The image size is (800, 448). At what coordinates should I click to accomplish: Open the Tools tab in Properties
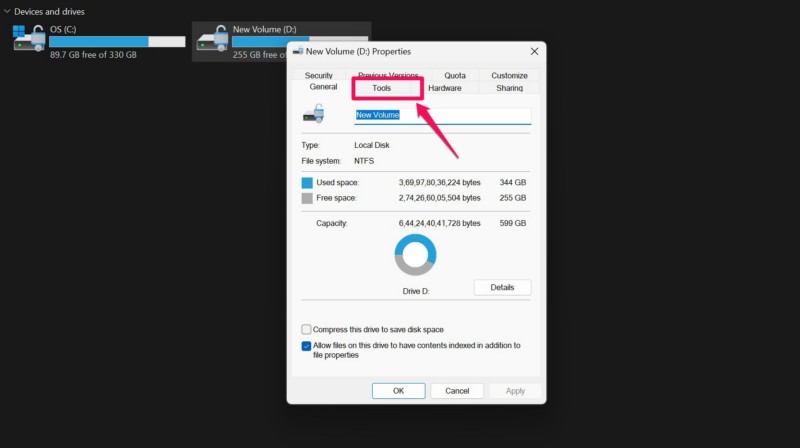click(382, 88)
